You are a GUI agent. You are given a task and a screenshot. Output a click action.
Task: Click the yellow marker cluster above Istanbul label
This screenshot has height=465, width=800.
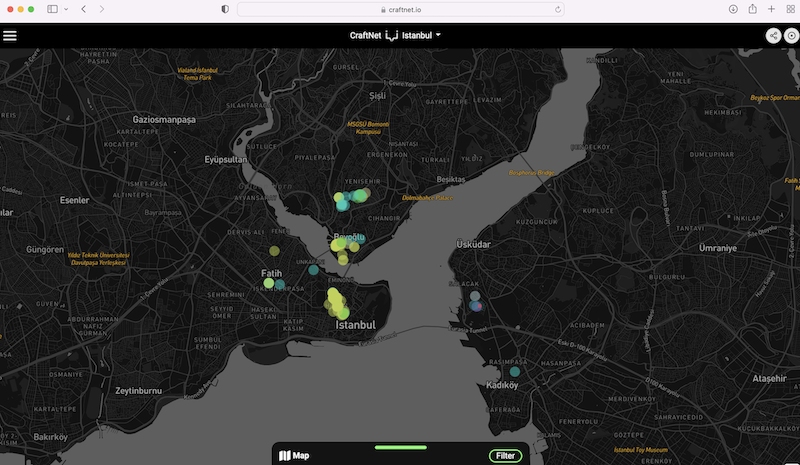(x=336, y=303)
